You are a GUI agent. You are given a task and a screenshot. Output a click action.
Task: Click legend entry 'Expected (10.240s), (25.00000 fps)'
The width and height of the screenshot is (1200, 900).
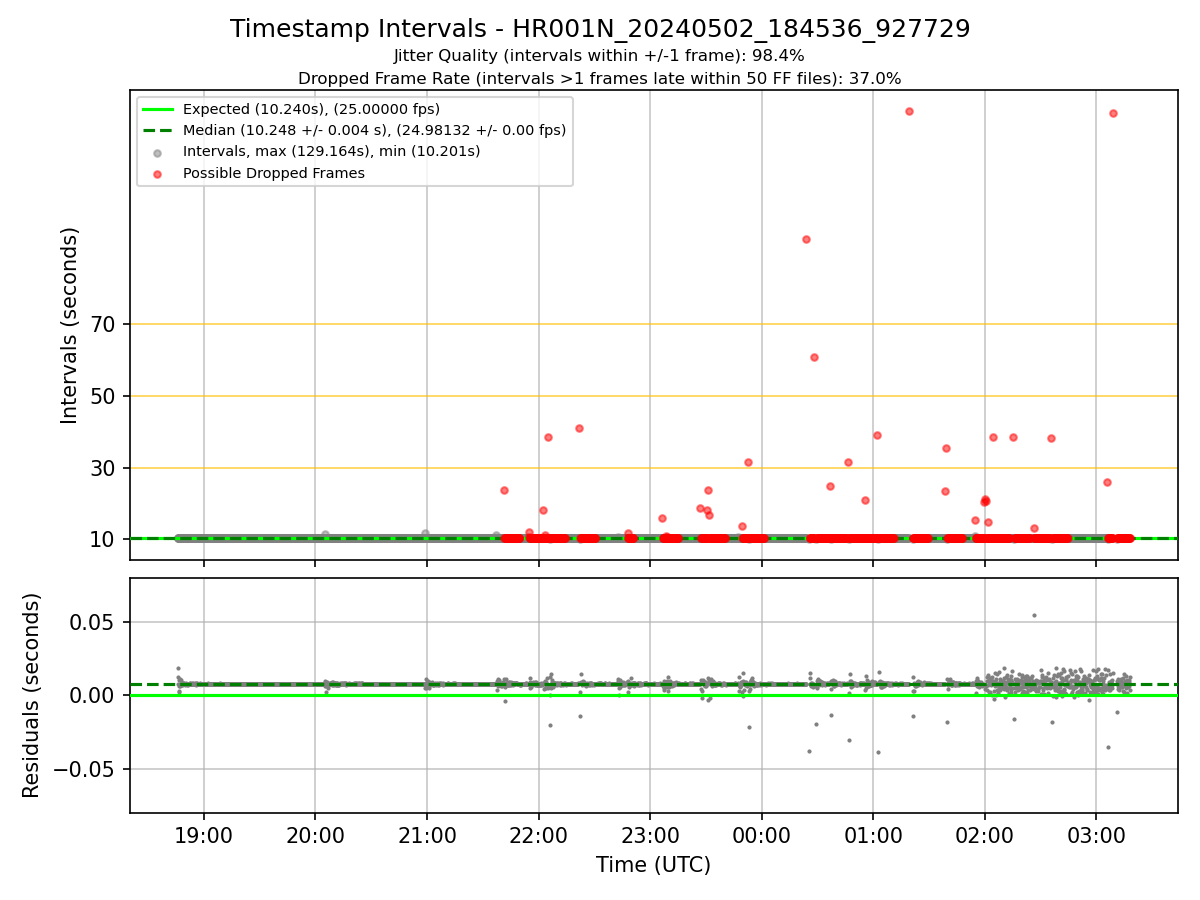click(311, 109)
